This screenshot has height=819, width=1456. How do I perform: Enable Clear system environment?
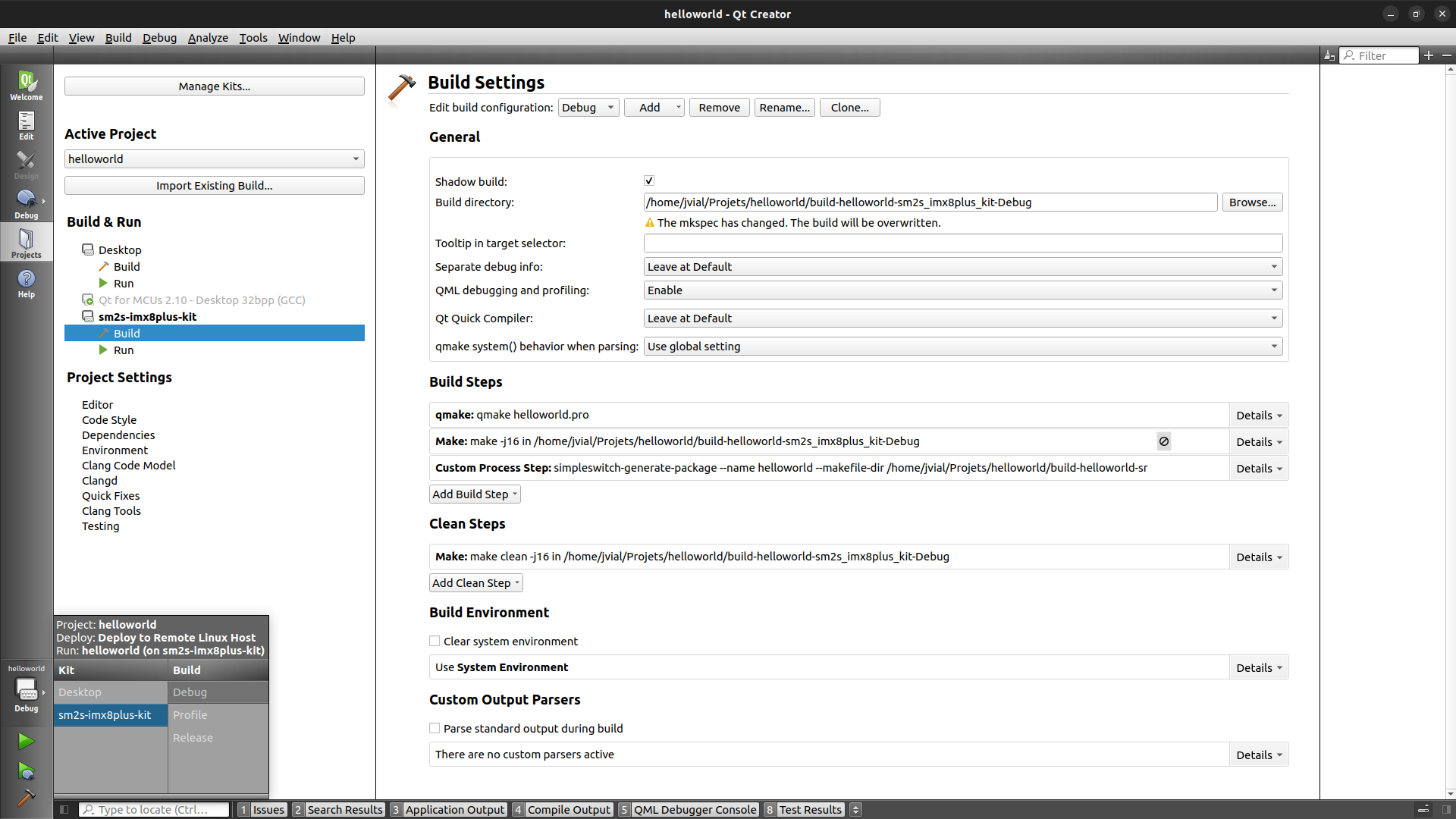click(x=435, y=641)
